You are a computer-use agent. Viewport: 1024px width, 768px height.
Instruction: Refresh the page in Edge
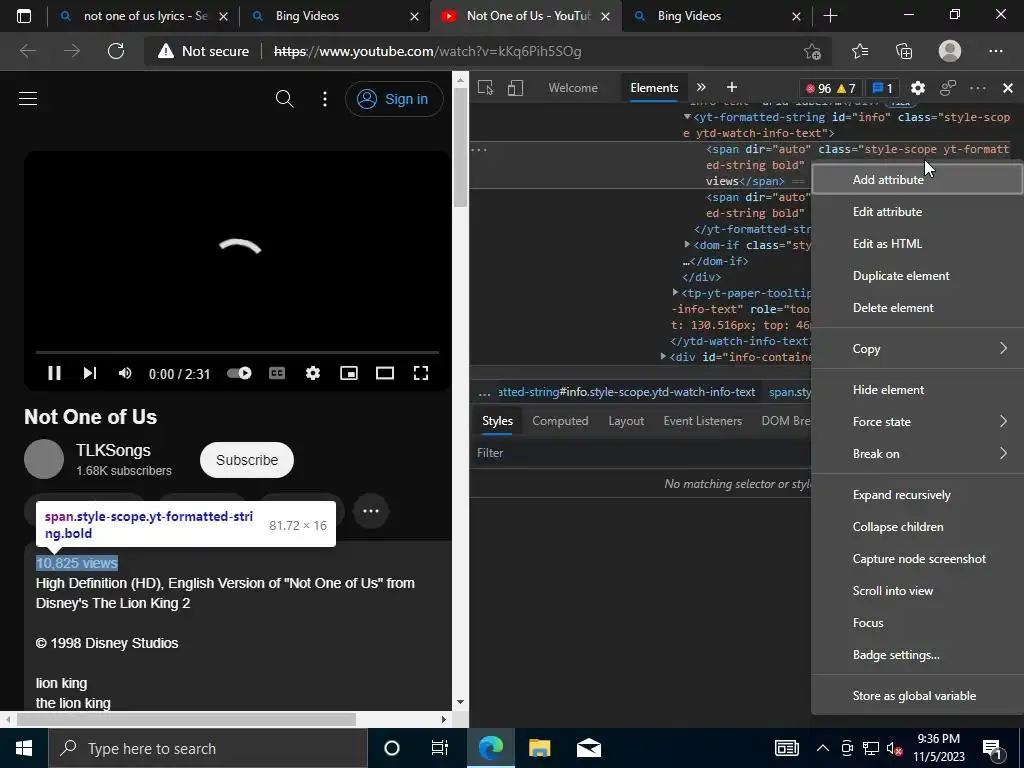(x=116, y=51)
